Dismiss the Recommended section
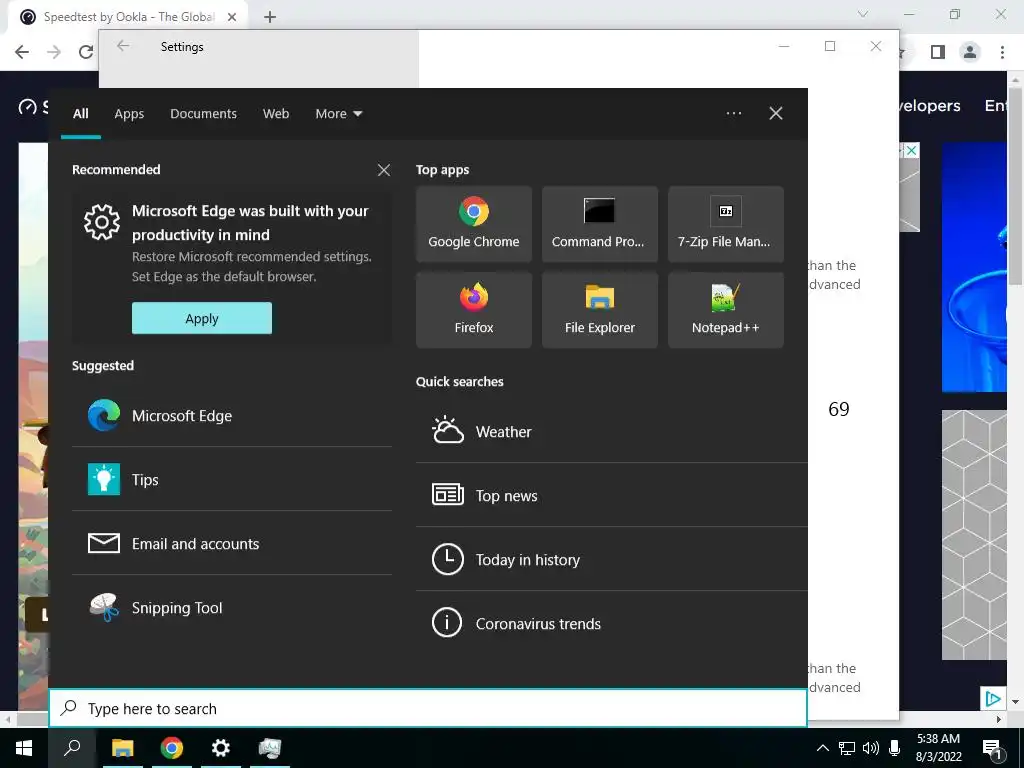The image size is (1024, 768). [384, 170]
